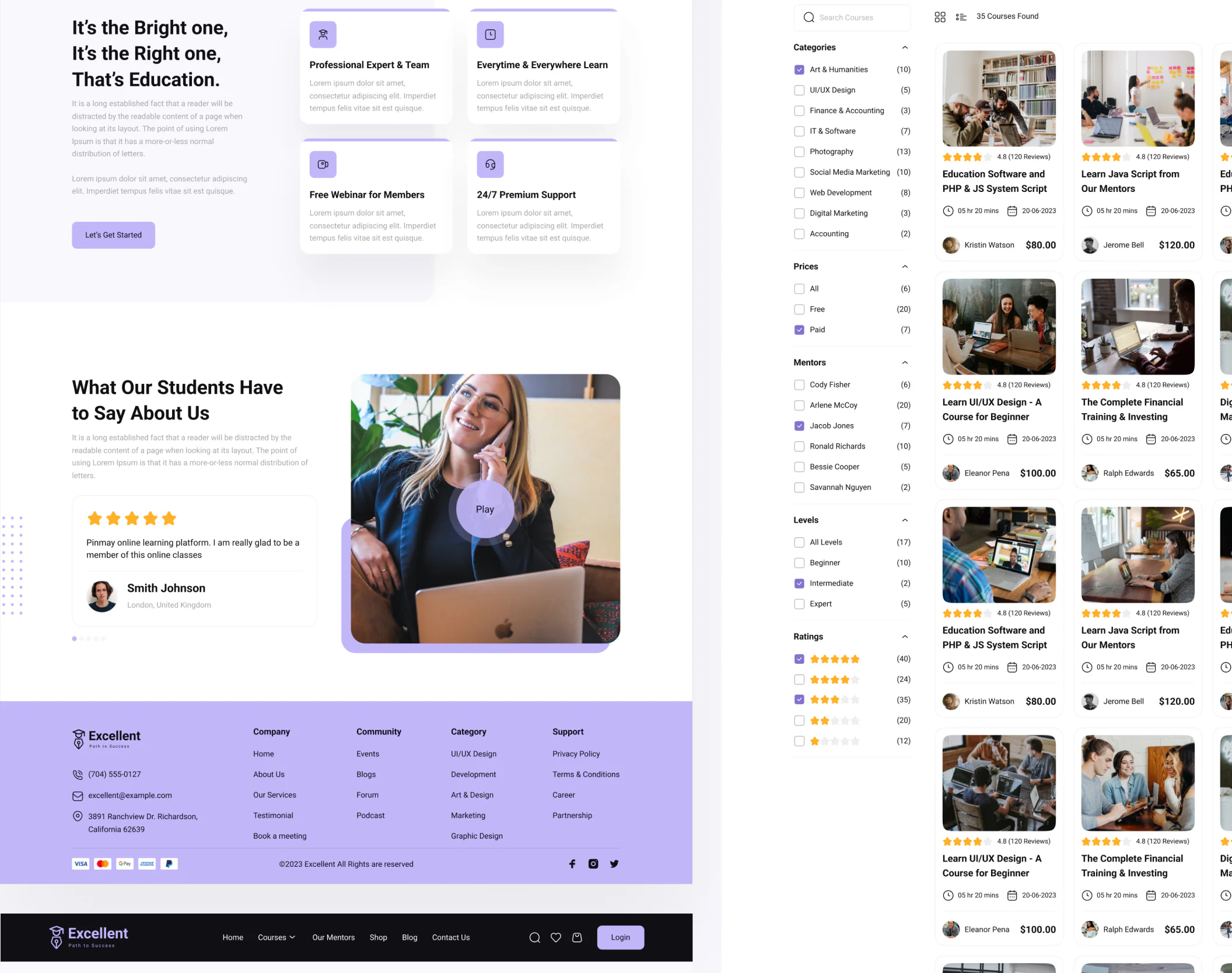This screenshot has width=1232, height=973.
Task: Switch to grid view of courses
Action: pos(940,17)
